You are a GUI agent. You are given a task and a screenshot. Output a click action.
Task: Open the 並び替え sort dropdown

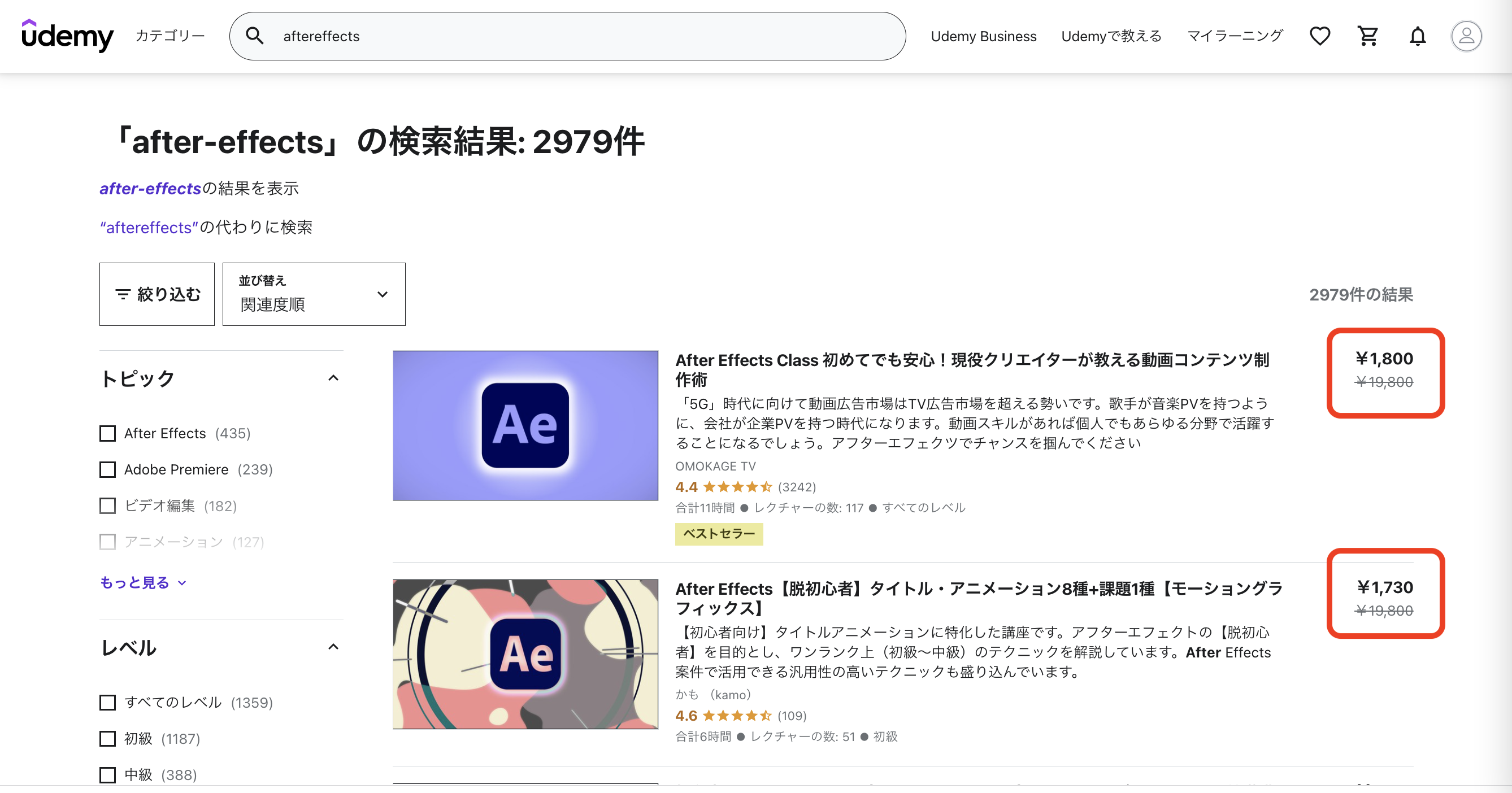click(314, 294)
